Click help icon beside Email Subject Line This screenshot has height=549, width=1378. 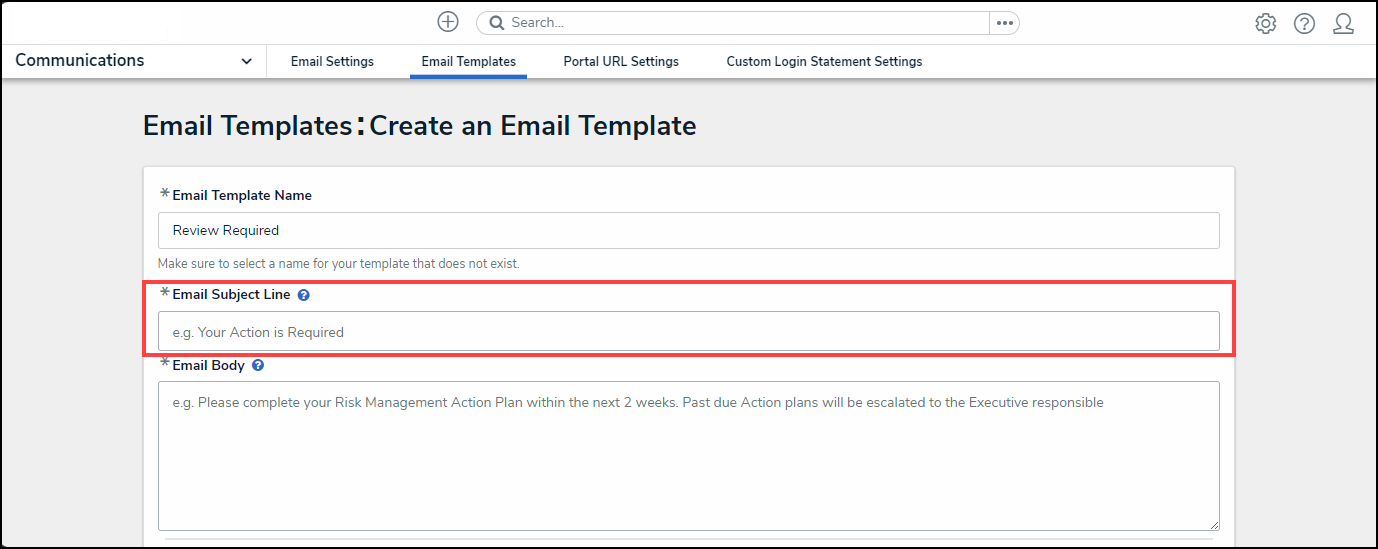[304, 295]
